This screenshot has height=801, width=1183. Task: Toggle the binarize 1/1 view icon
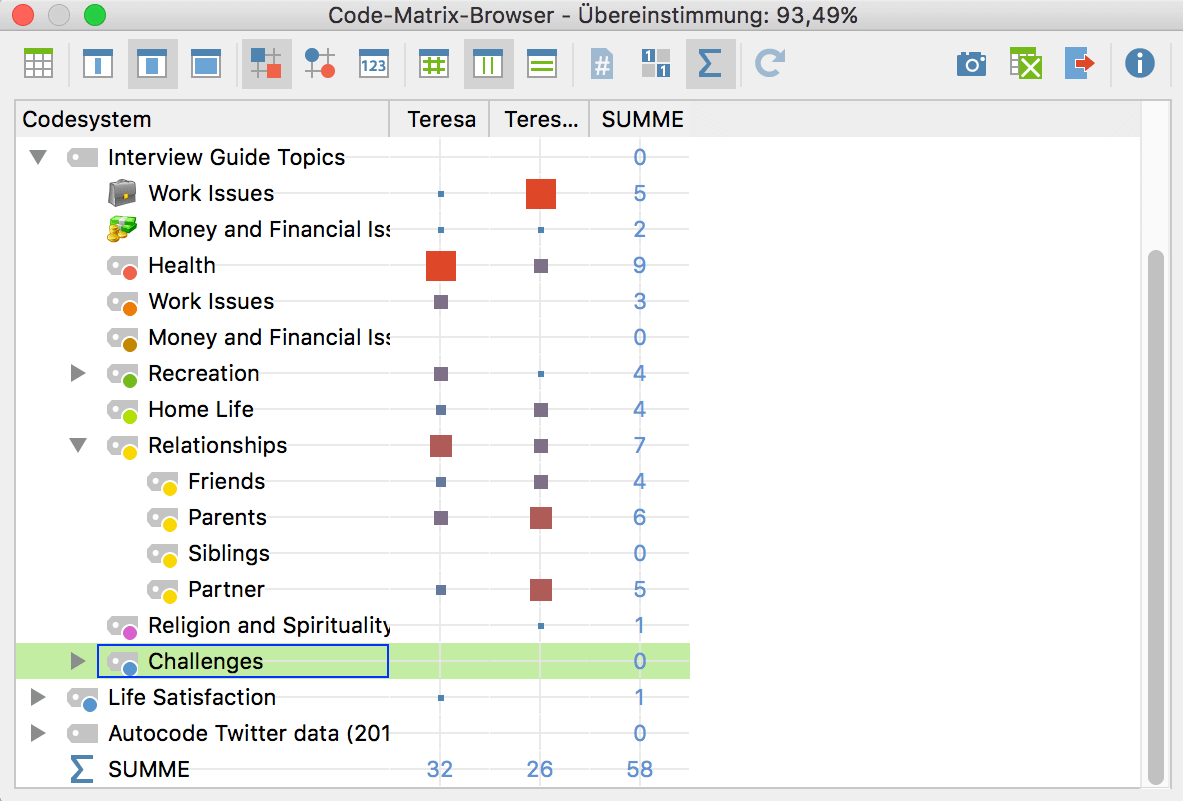point(656,64)
